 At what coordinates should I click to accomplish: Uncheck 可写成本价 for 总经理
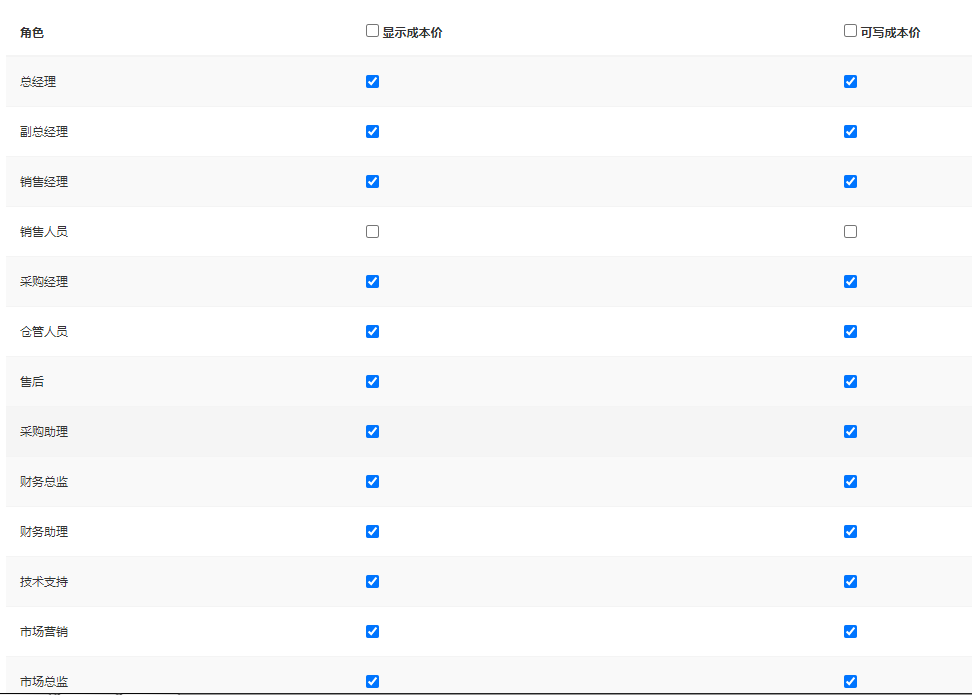[x=850, y=81]
